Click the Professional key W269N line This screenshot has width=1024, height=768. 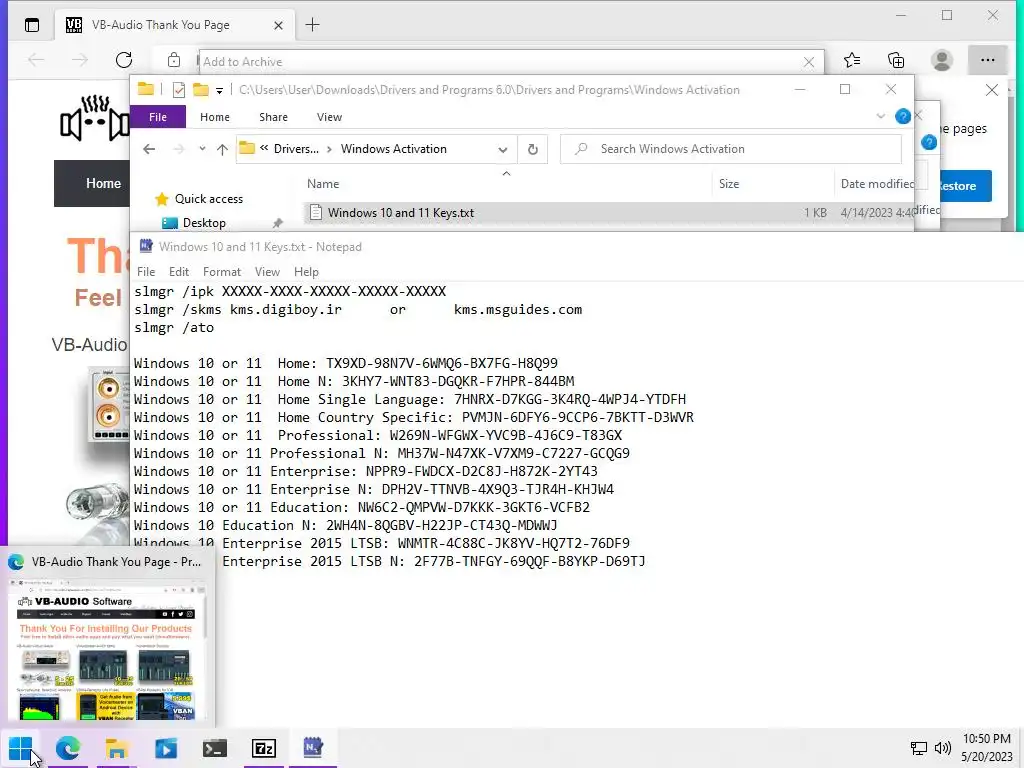pyautogui.click(x=378, y=436)
